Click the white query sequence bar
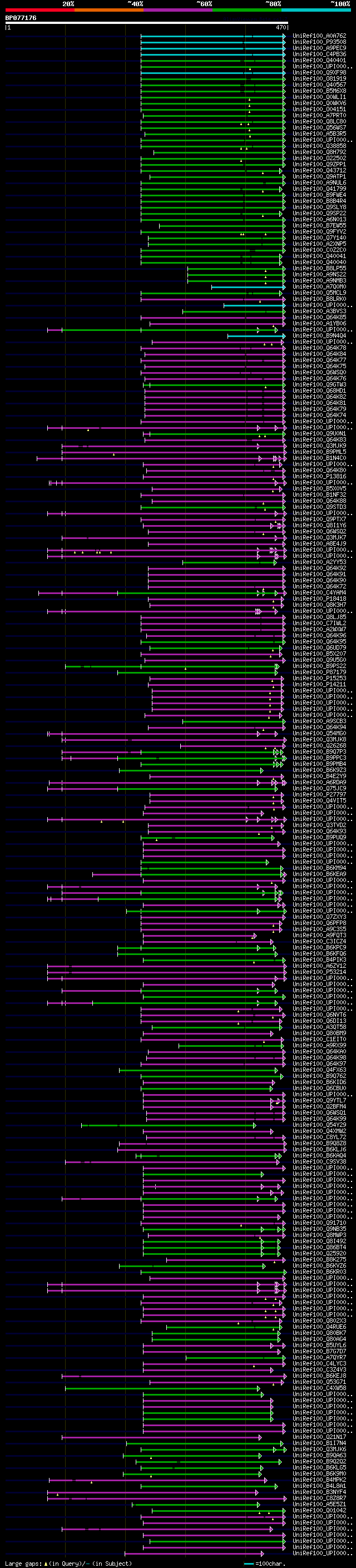356x1568 pixels. (147, 22)
